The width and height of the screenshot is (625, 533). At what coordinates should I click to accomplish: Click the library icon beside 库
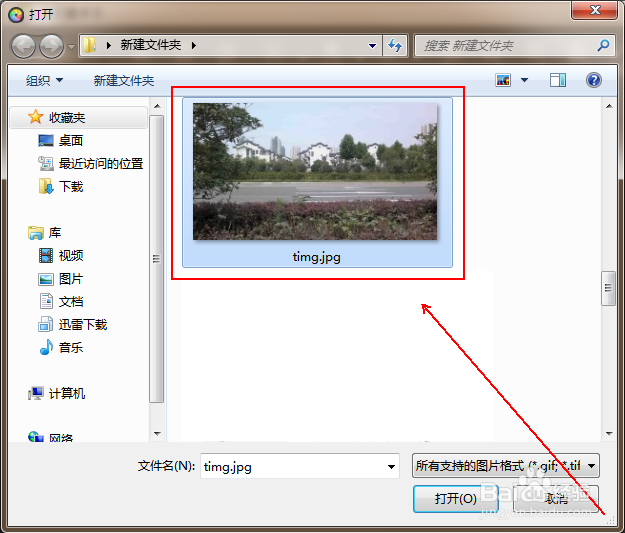[x=36, y=233]
